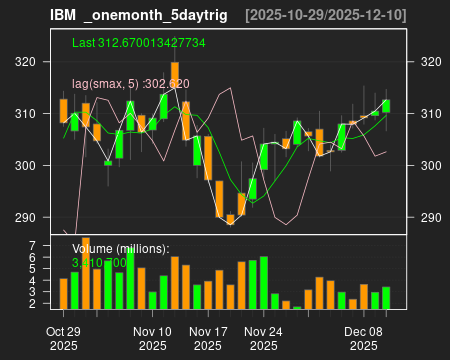The image size is (450, 360).
Task: Click the green volume bar at Nov 24
Action: tap(264, 283)
